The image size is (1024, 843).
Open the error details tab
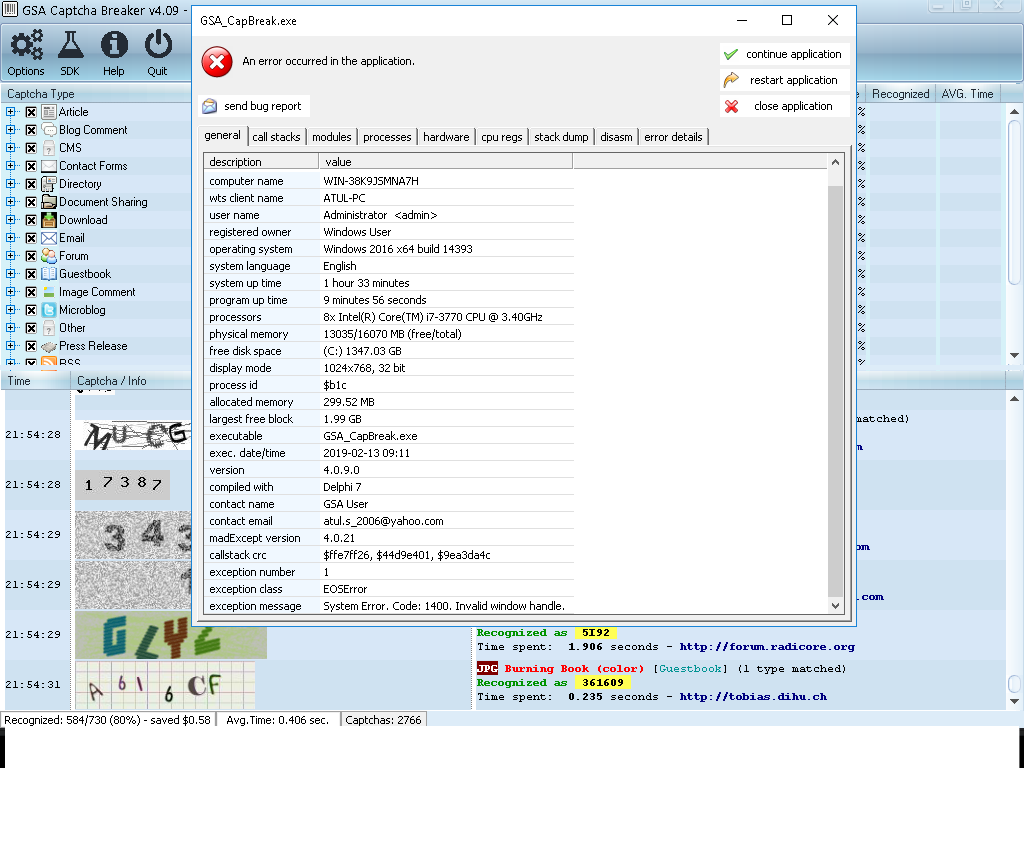(673, 137)
